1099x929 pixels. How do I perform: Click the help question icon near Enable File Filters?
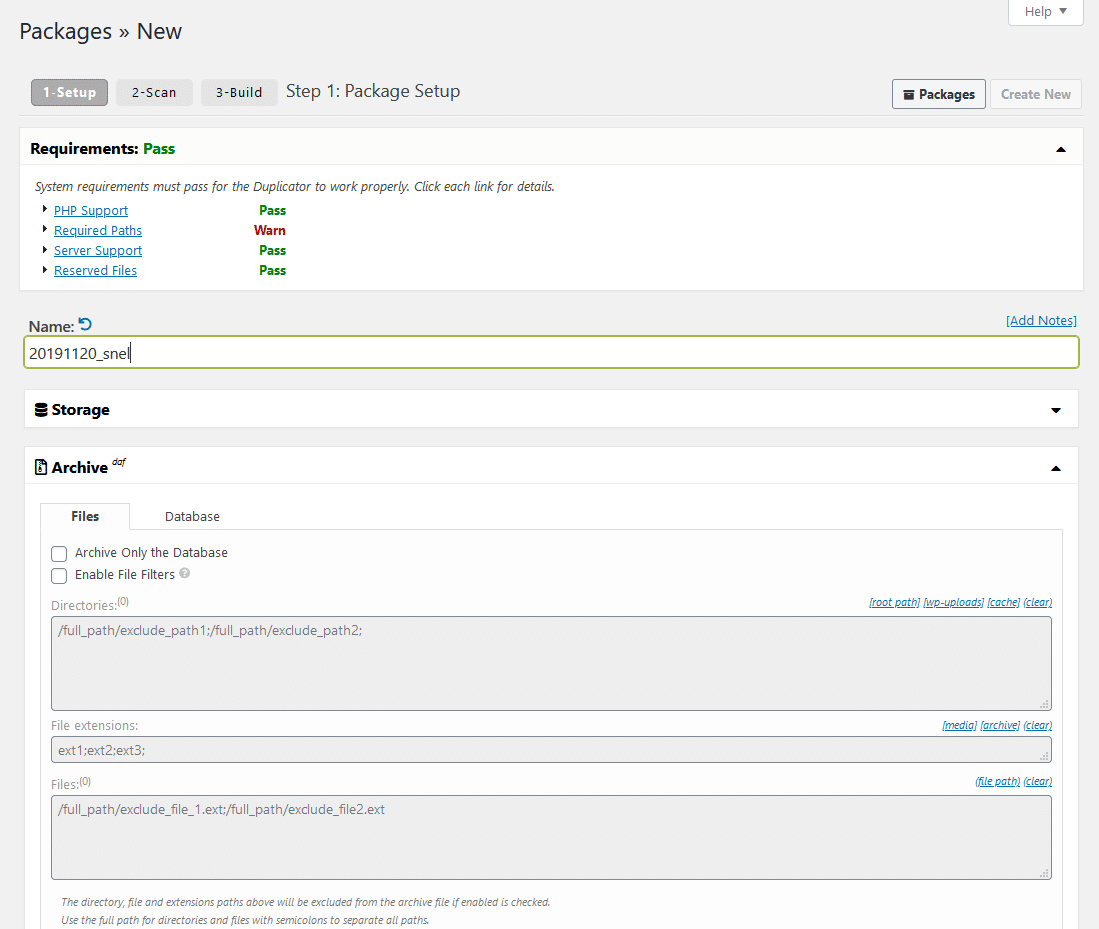point(185,574)
